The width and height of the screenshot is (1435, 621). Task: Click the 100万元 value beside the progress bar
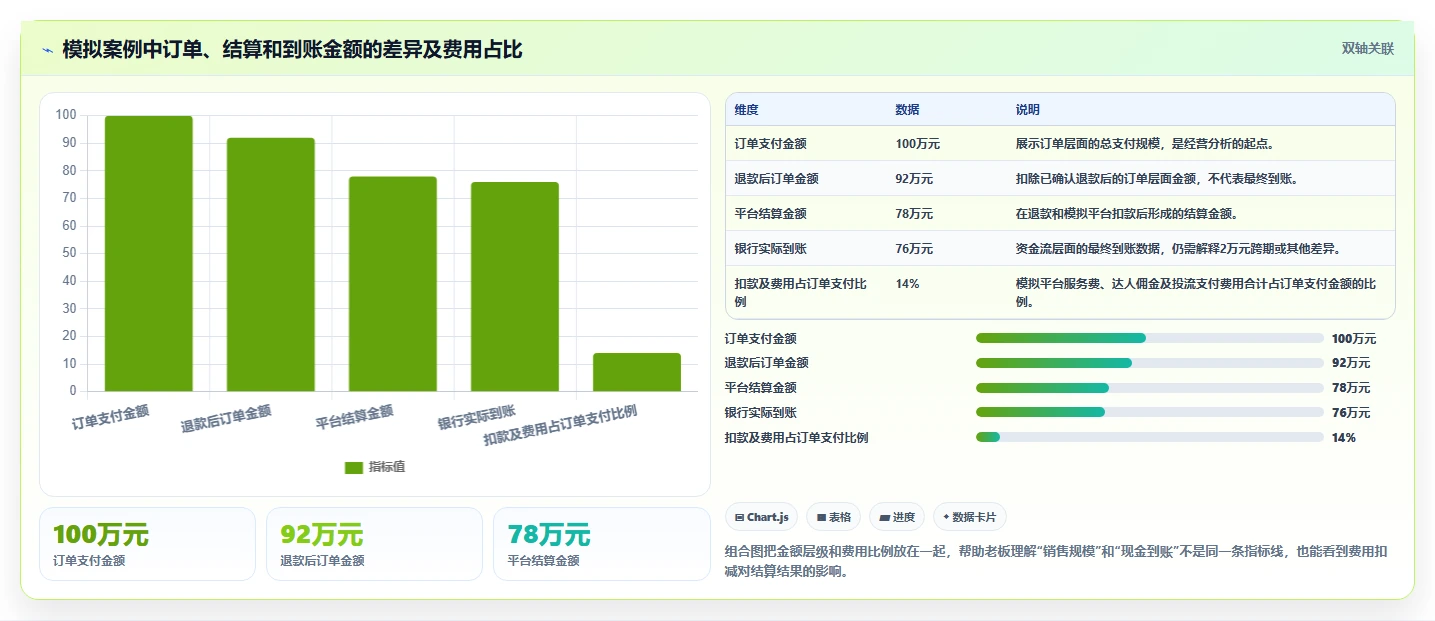[x=1354, y=339]
